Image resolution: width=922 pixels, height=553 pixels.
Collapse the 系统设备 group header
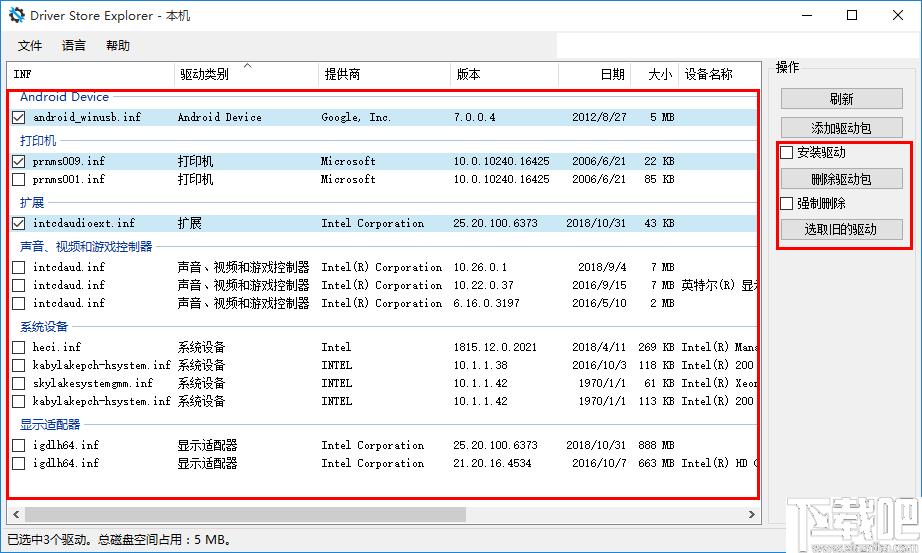44,327
